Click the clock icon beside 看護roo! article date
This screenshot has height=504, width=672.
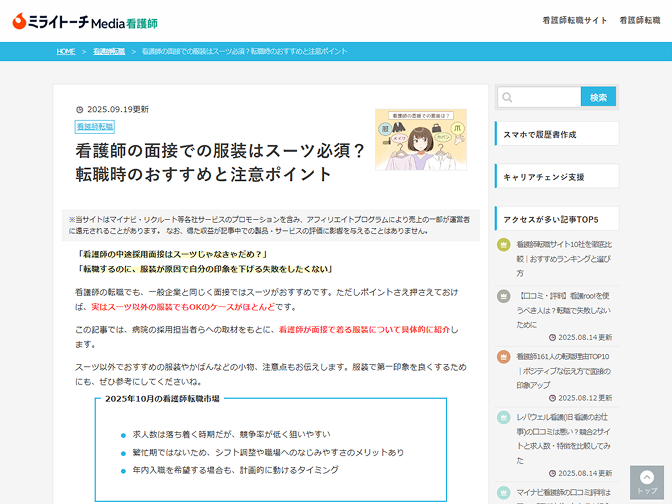click(552, 338)
